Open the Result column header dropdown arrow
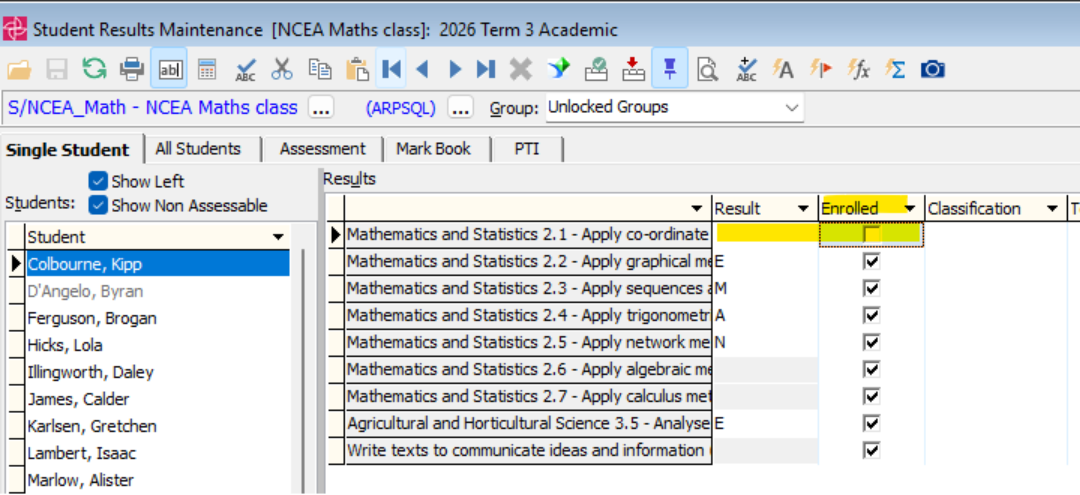The width and height of the screenshot is (1080, 495). (802, 209)
